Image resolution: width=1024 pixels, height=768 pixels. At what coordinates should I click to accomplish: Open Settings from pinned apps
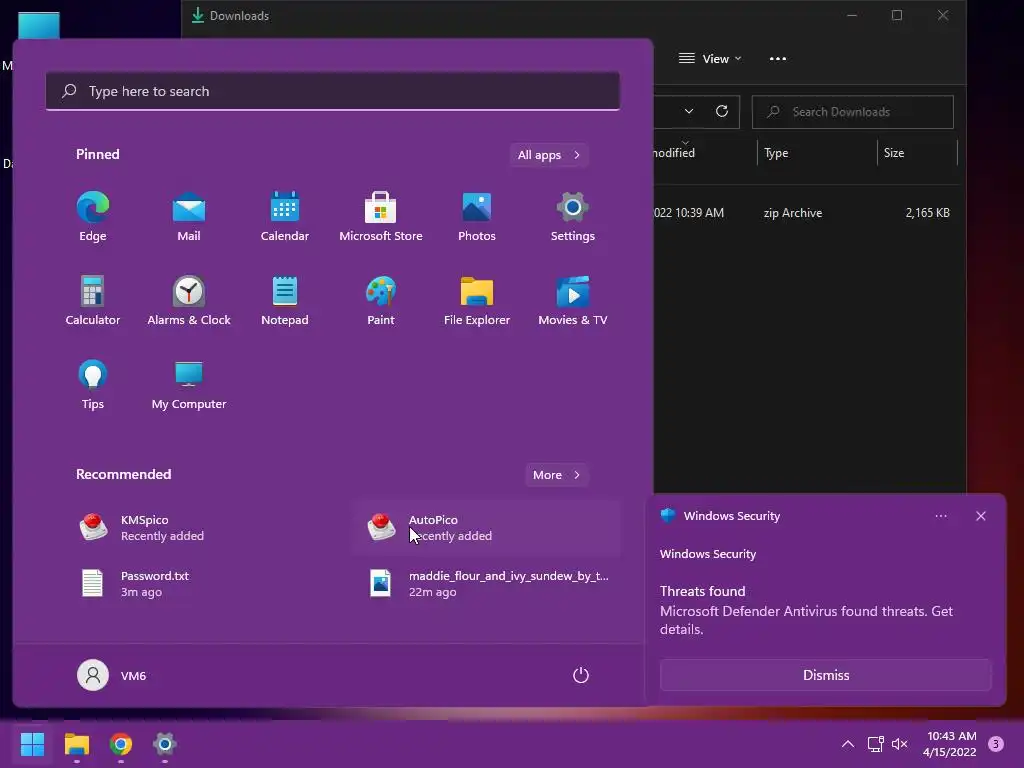point(573,217)
